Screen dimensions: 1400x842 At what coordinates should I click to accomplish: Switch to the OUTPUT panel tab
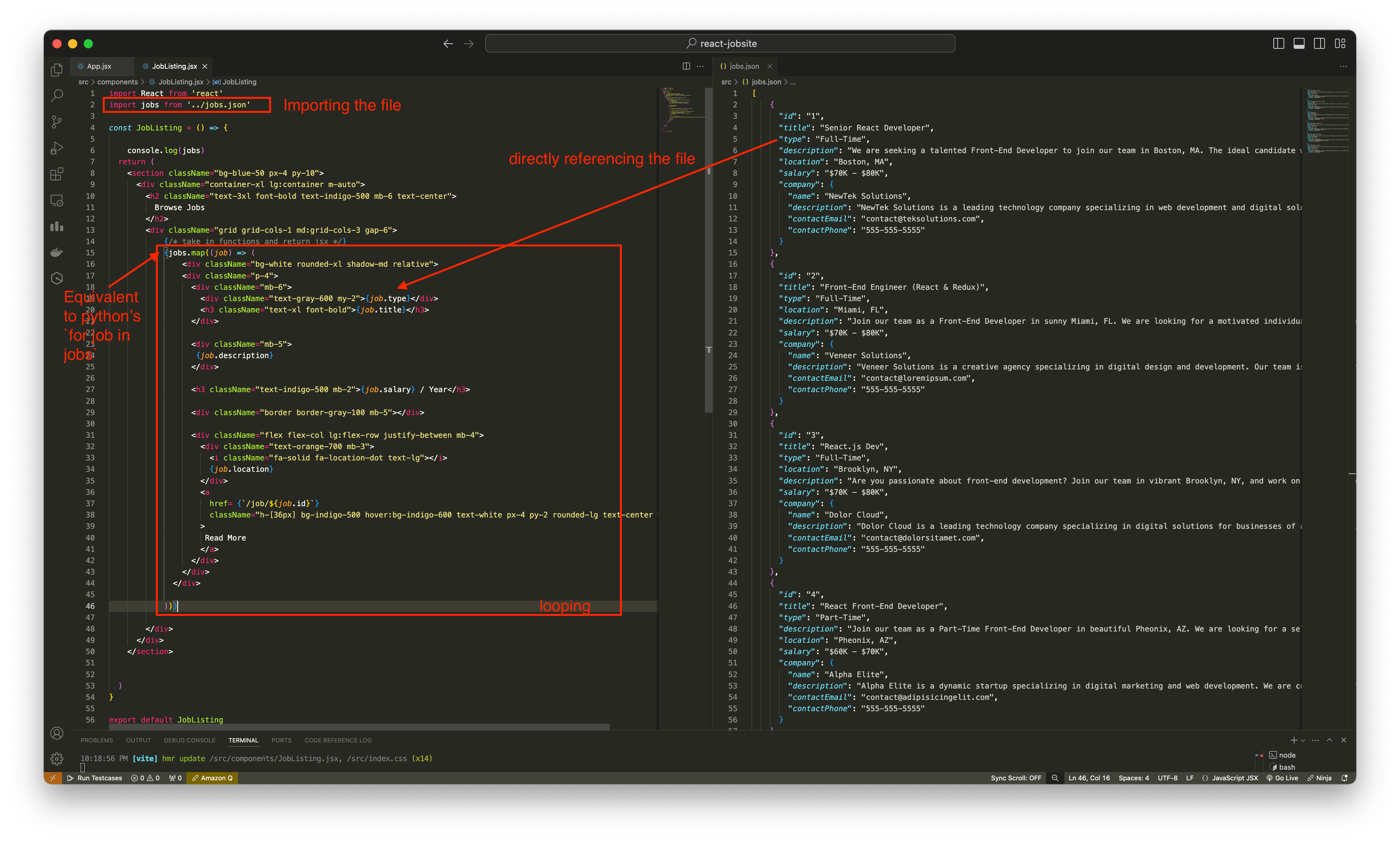point(138,740)
